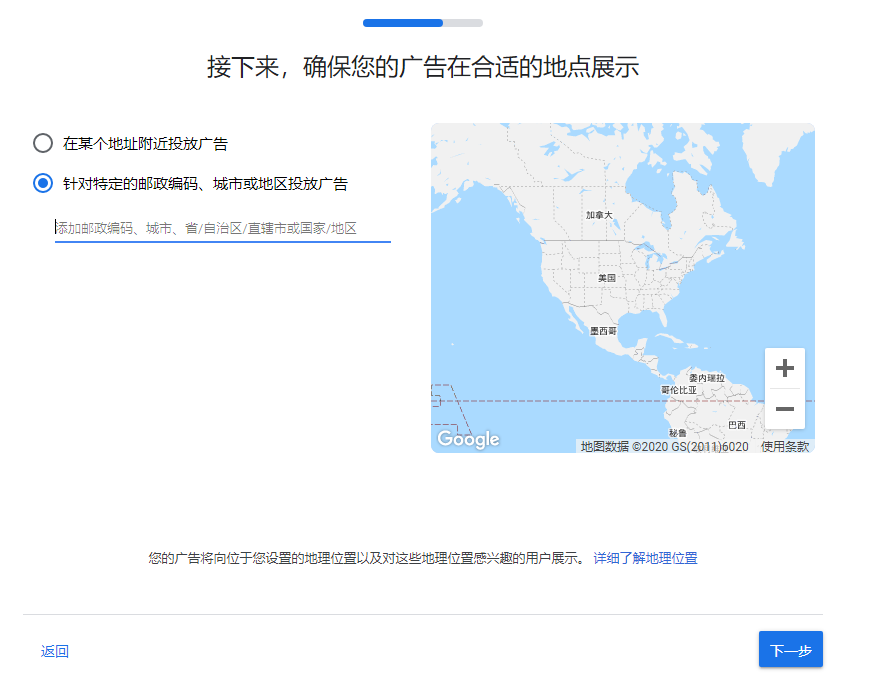Click the 美国 label on the map

[607, 277]
